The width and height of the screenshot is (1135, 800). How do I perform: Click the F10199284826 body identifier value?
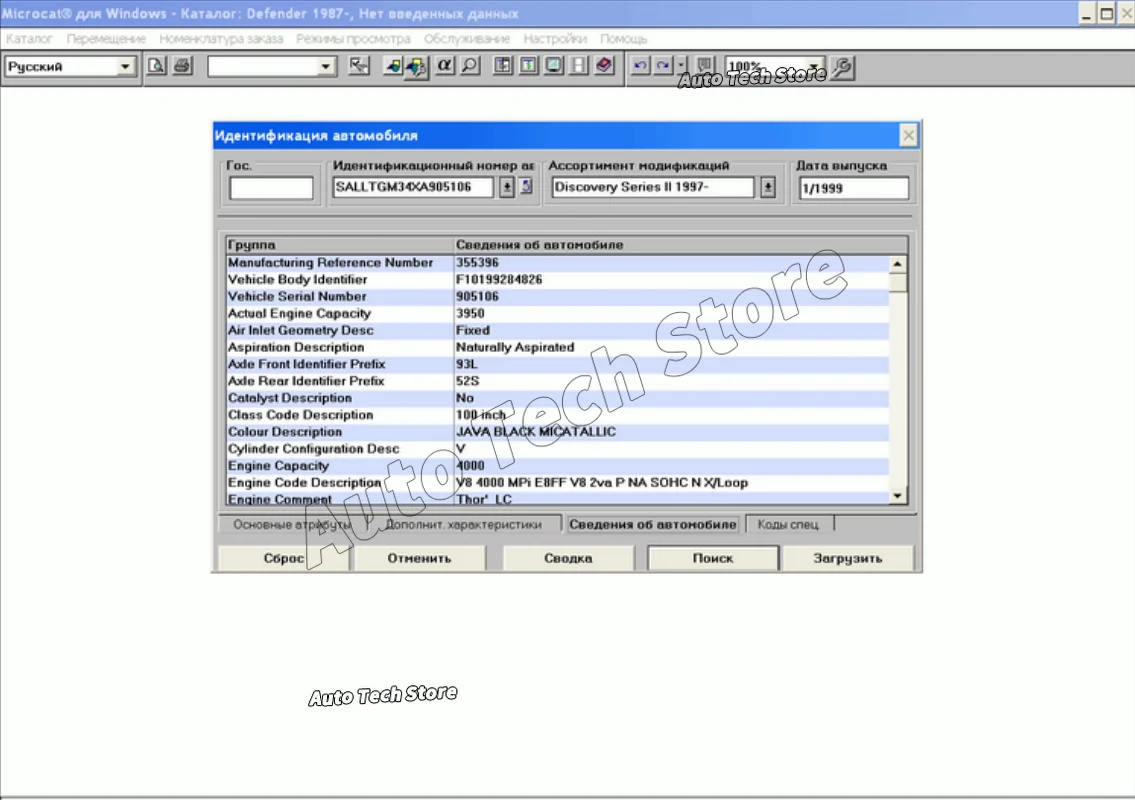coord(499,279)
